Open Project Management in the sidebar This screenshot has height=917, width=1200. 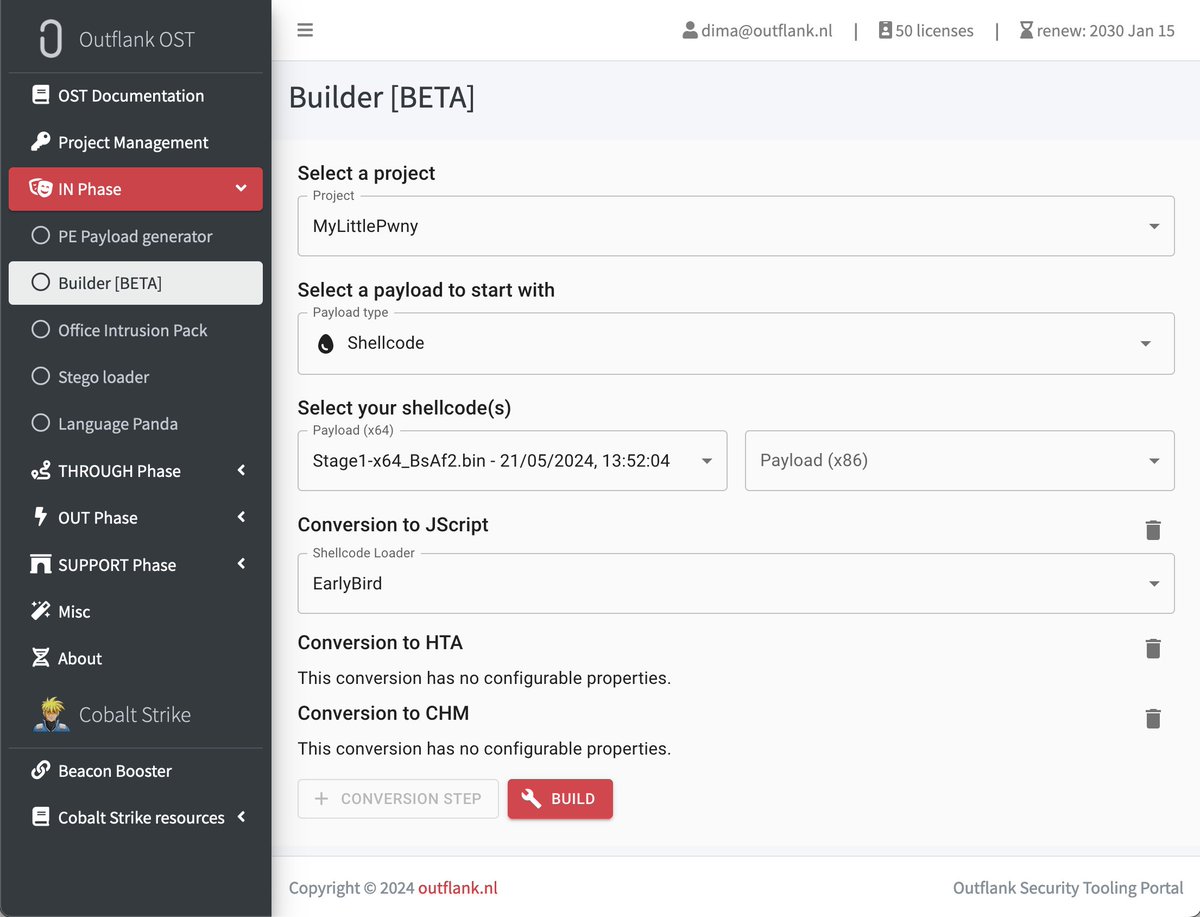[x=136, y=142]
